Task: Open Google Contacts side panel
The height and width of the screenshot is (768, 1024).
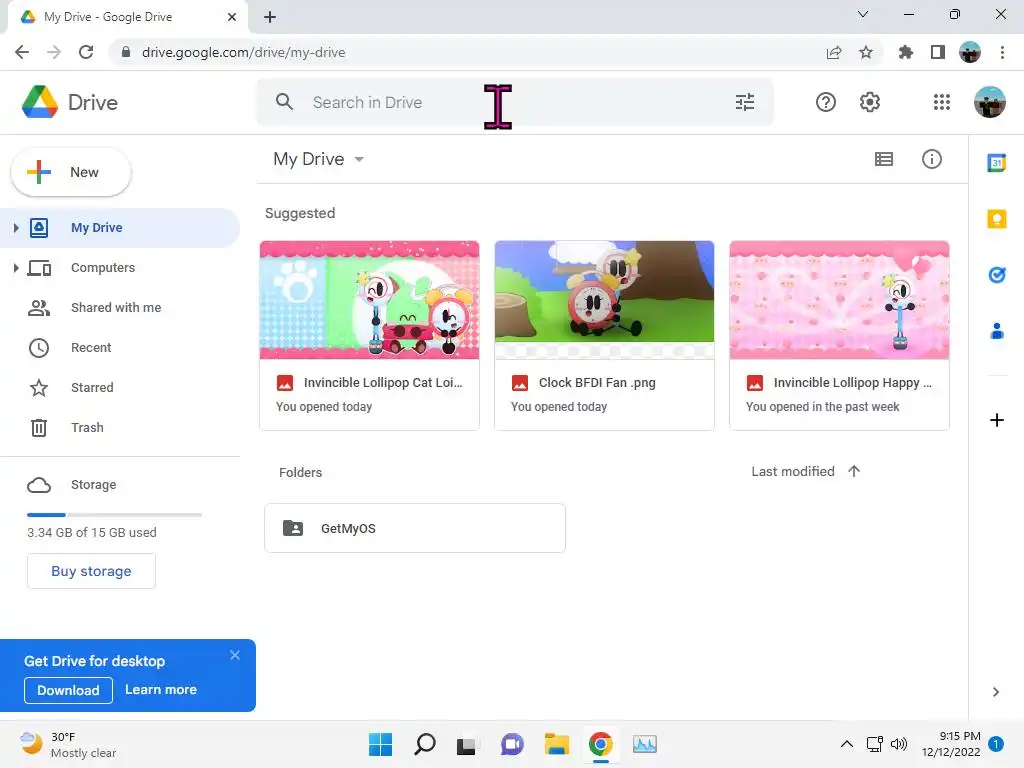Action: [996, 331]
